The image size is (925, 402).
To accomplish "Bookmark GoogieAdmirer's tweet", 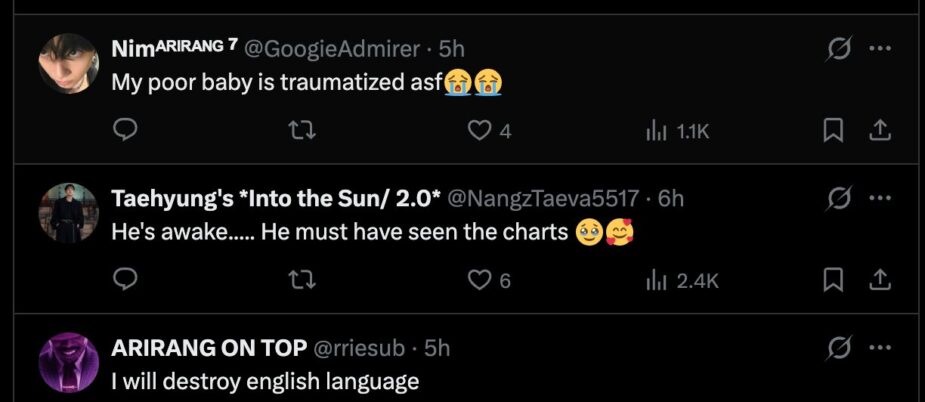I will point(832,130).
